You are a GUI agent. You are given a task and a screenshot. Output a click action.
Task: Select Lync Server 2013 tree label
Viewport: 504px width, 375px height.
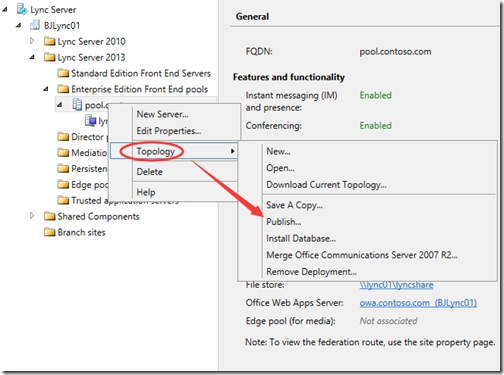tap(91, 57)
